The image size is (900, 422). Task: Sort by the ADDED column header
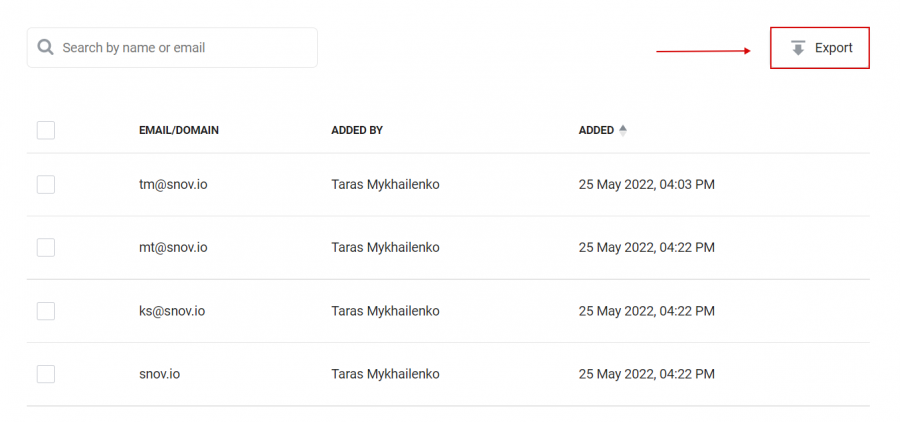(x=596, y=130)
